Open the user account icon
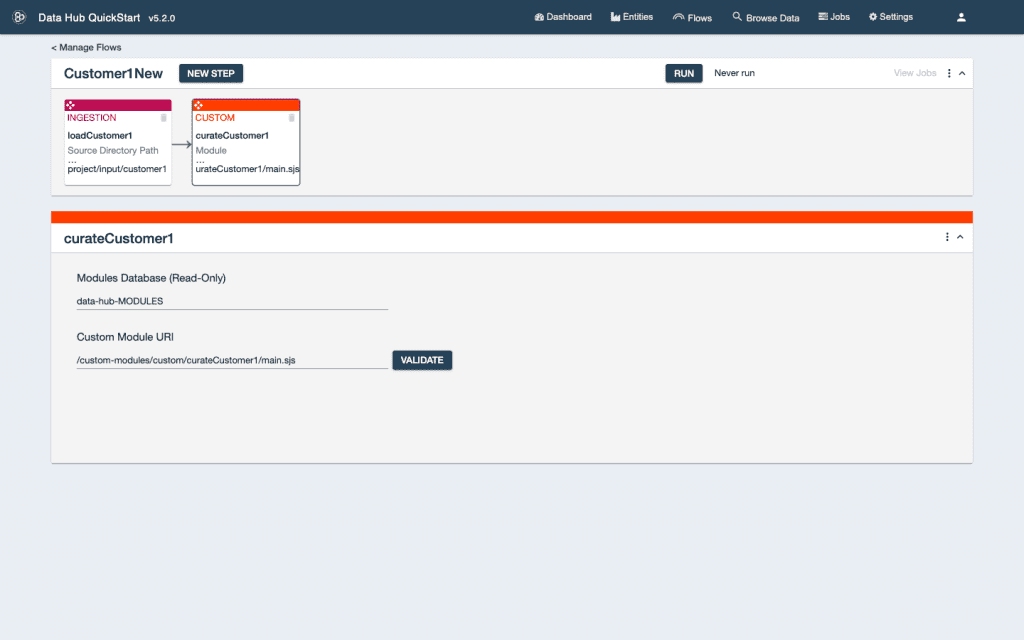 click(961, 17)
